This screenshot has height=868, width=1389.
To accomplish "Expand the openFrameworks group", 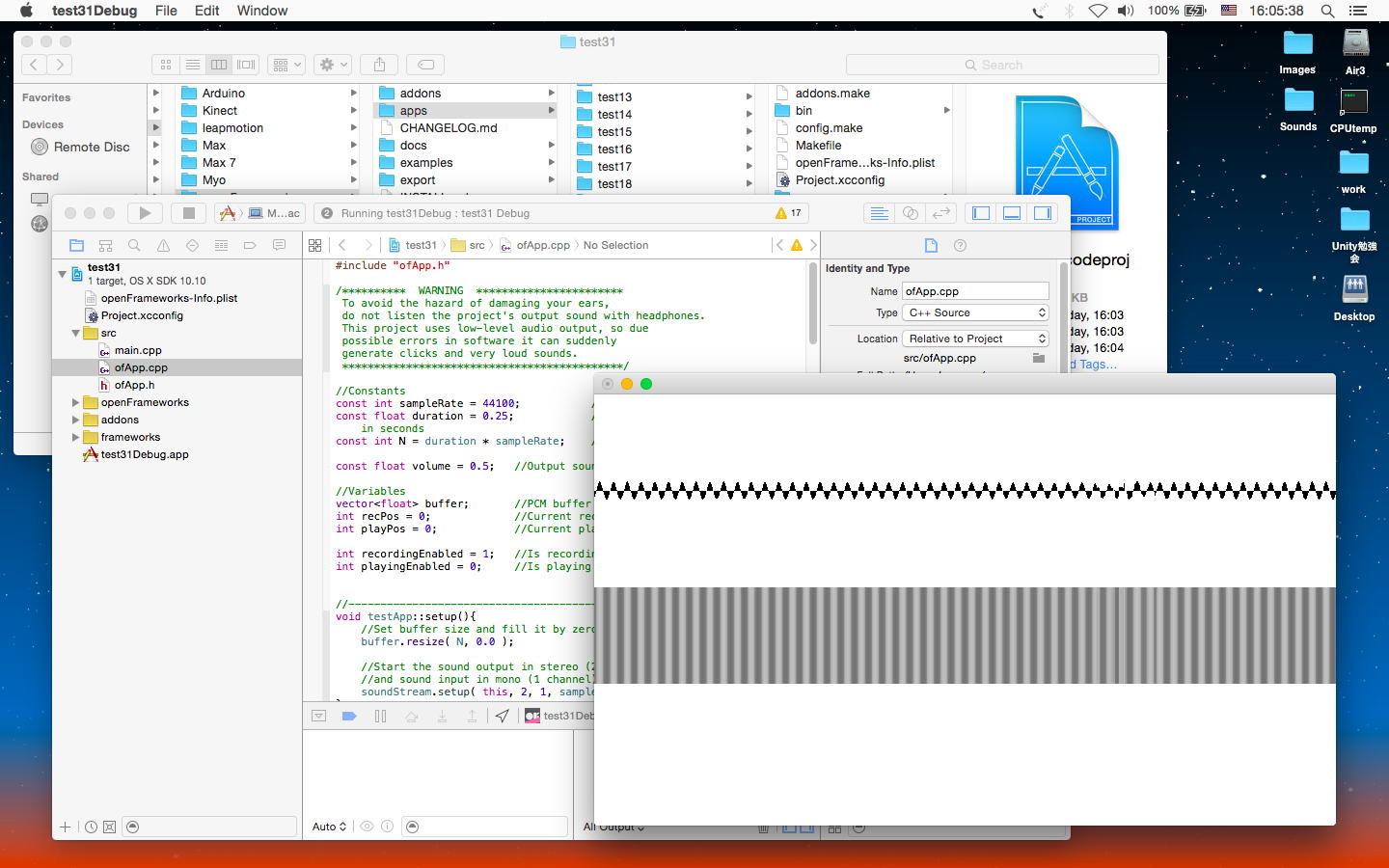I will coord(75,402).
